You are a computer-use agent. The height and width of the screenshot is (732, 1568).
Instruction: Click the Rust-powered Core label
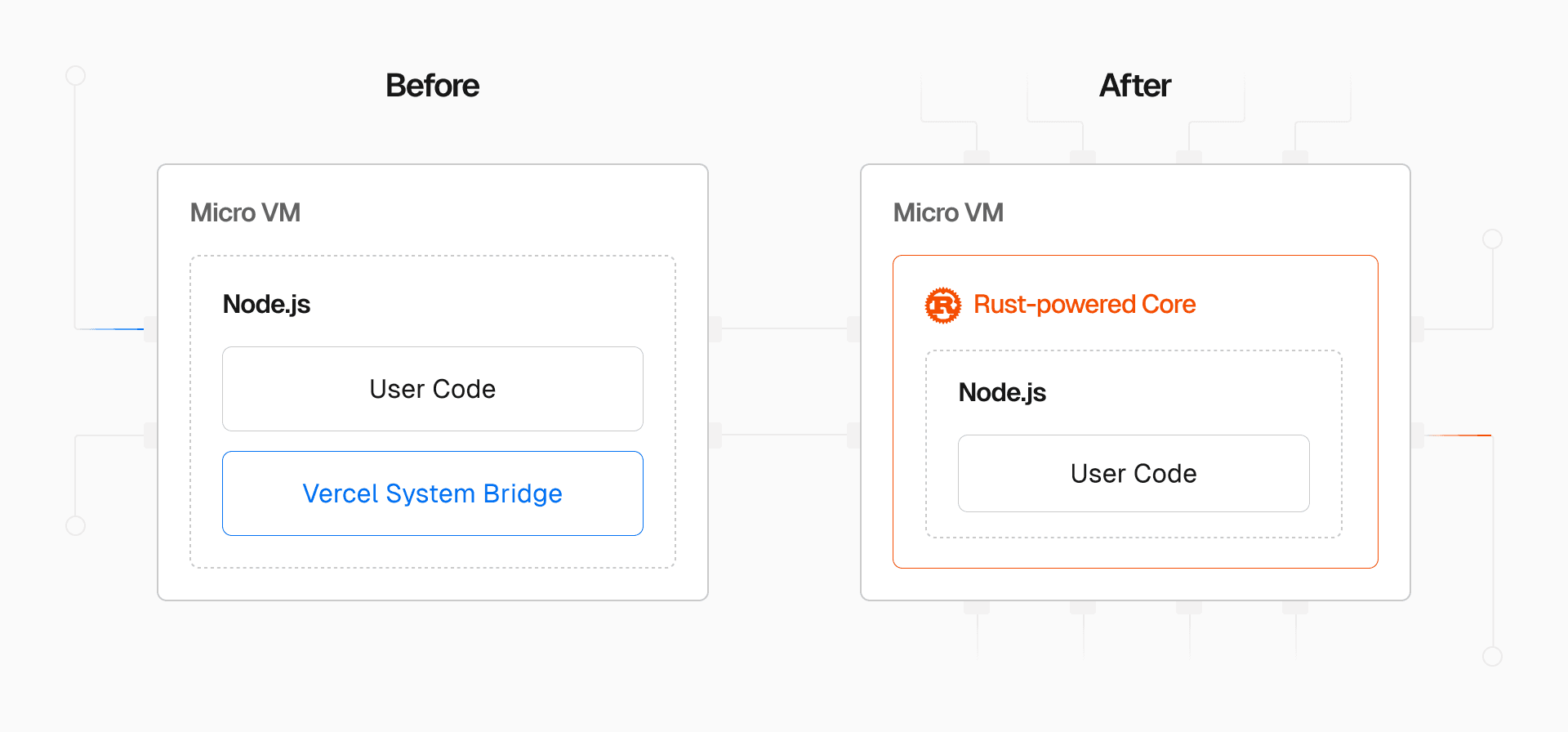click(x=1084, y=305)
